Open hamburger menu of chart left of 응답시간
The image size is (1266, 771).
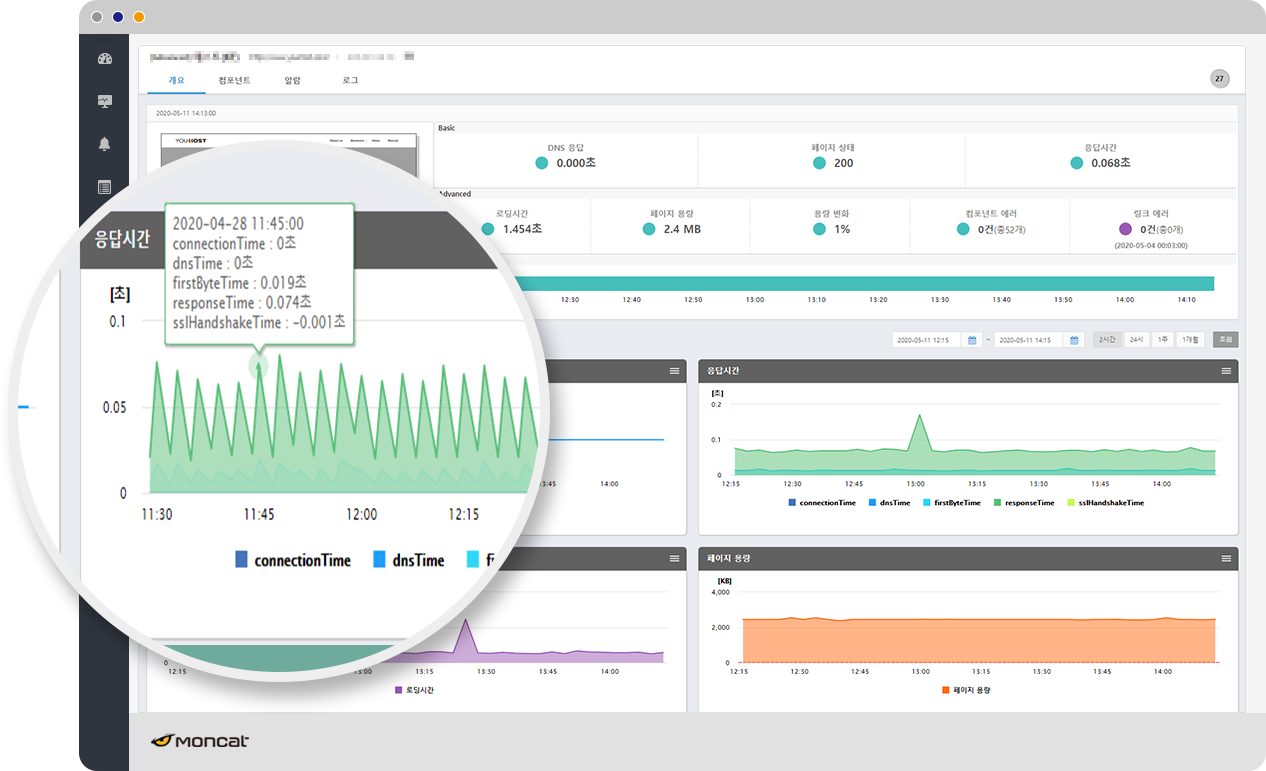pyautogui.click(x=675, y=371)
